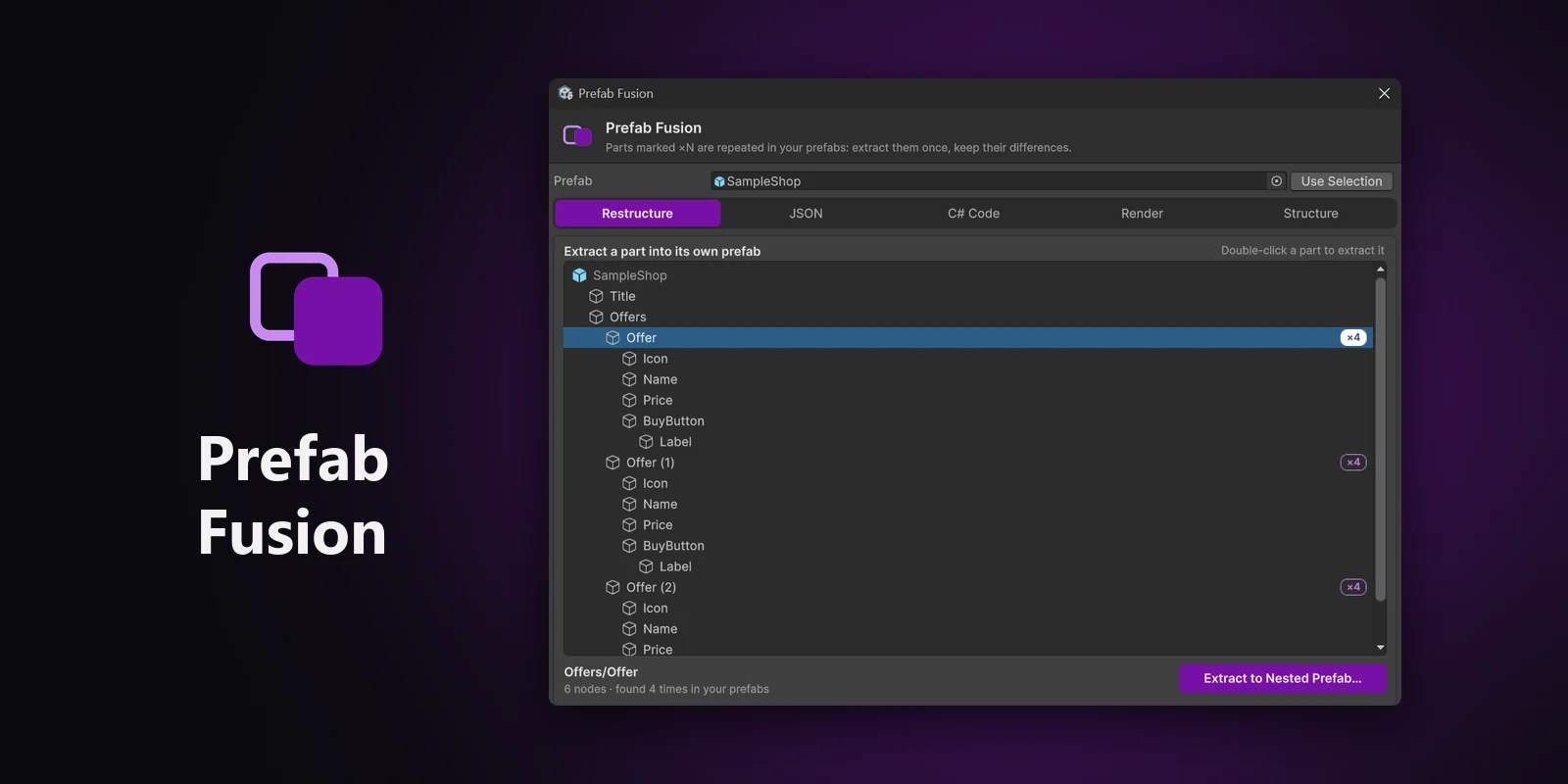The image size is (1568, 784).
Task: Click the ×4 badge on selected Offer row
Action: pos(1353,337)
